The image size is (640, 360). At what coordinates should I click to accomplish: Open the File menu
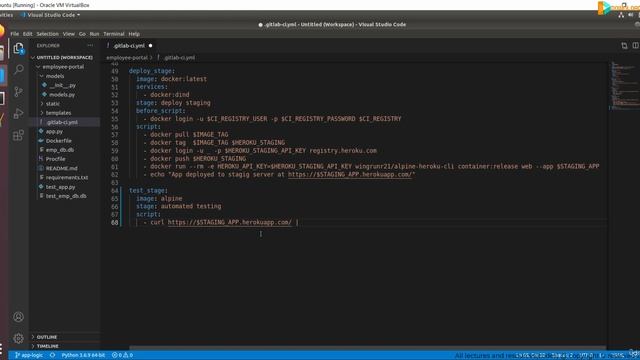click(x=15, y=34)
